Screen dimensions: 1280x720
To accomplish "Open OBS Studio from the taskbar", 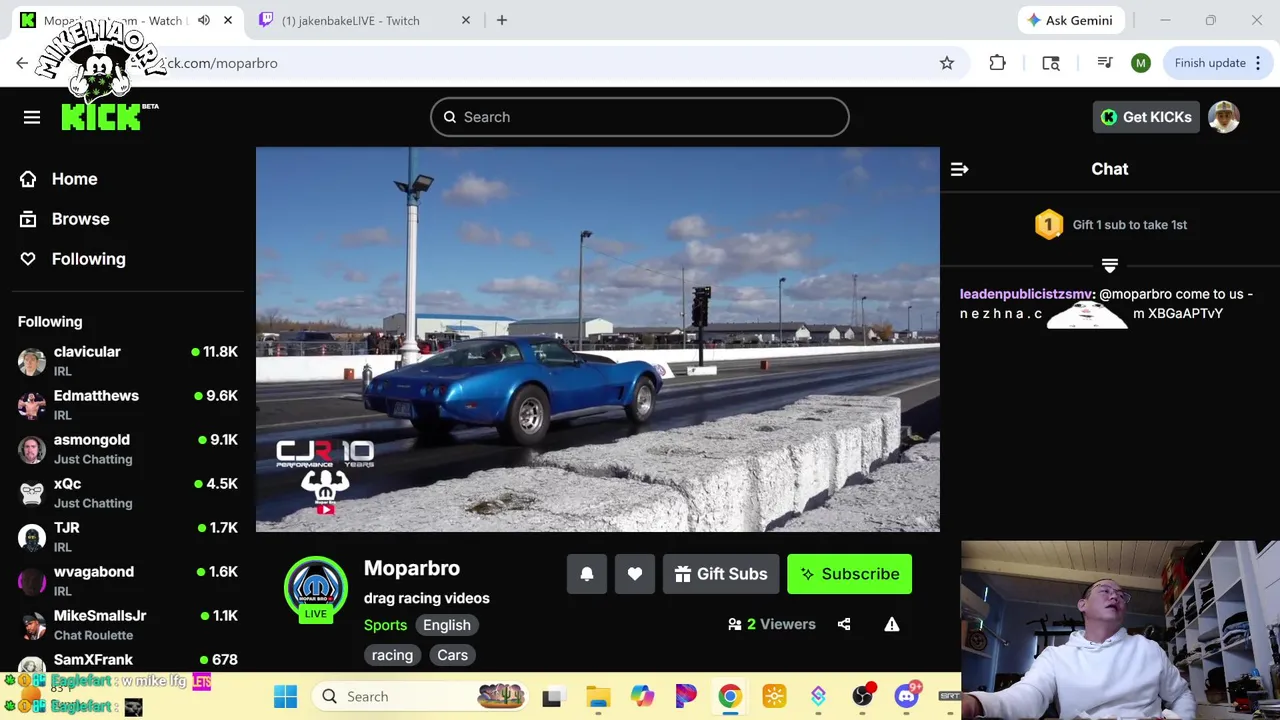I will (862, 696).
